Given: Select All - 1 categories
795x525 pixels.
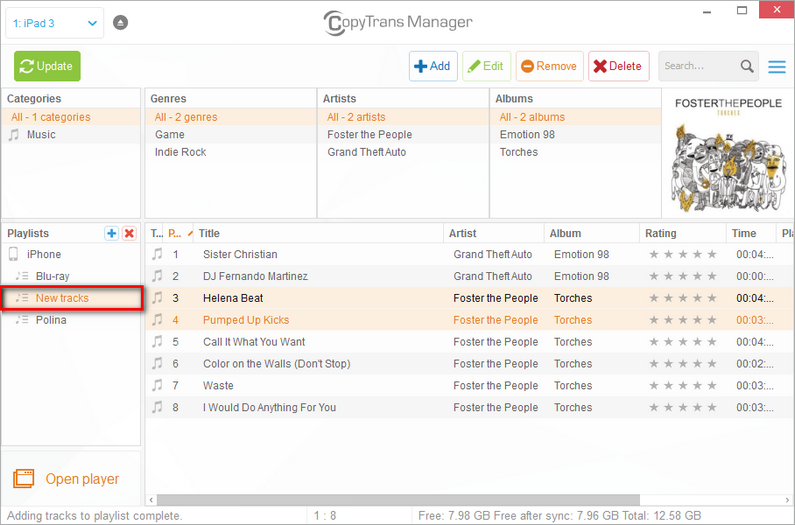Looking at the screenshot, I should 71,117.
